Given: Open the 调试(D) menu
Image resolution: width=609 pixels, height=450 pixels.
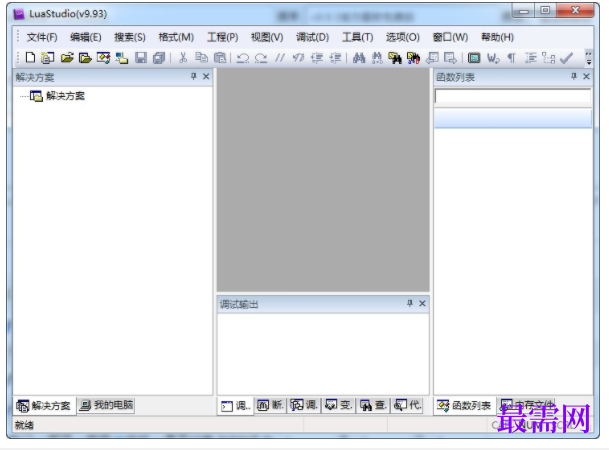Looking at the screenshot, I should 312,37.
